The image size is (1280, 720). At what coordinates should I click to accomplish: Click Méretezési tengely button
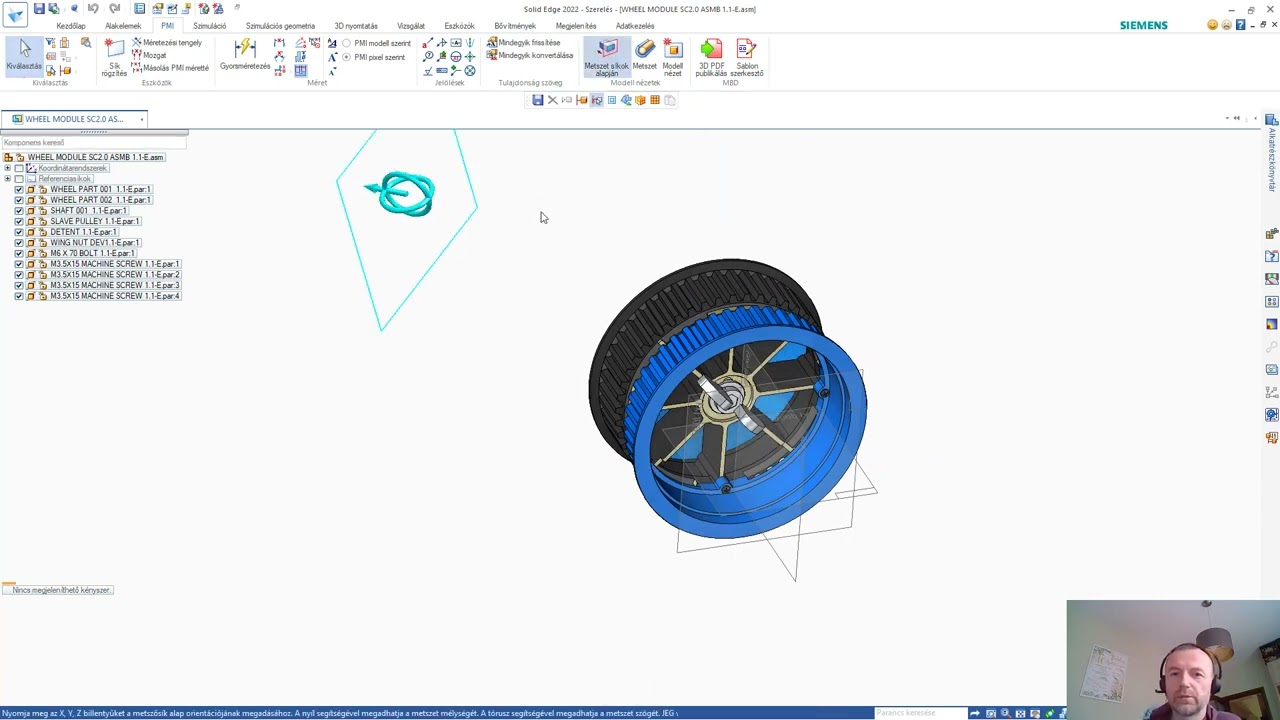167,43
